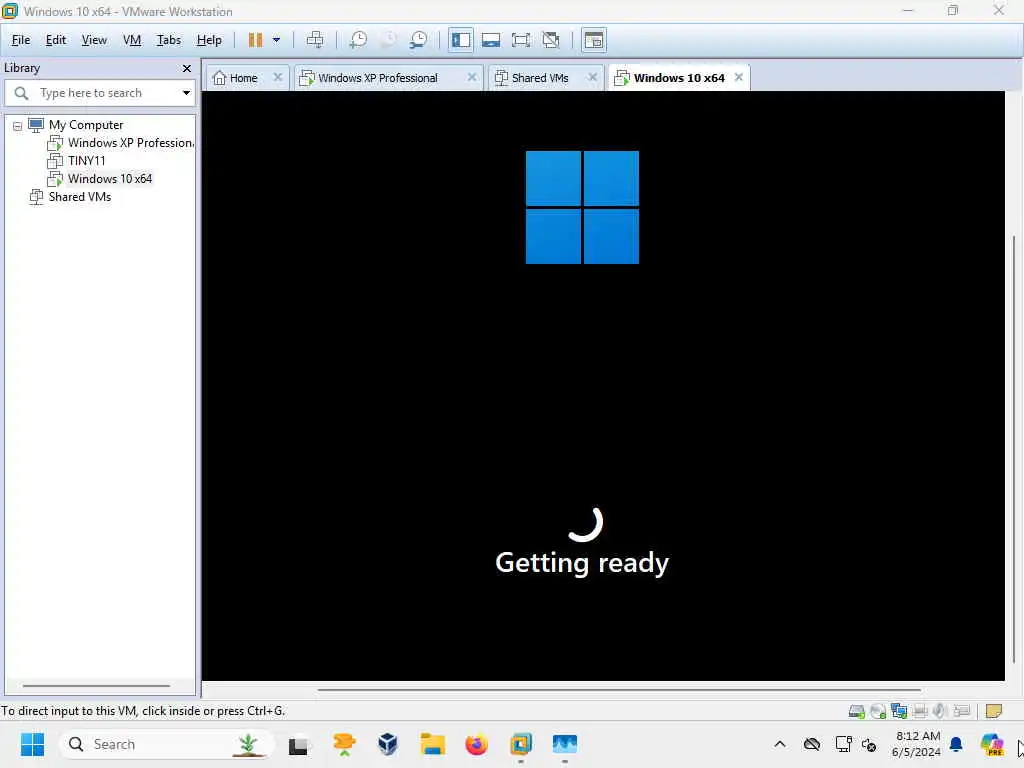Viewport: 1024px width, 768px height.
Task: Click the library panel horizontal scrollbar
Action: click(x=96, y=686)
